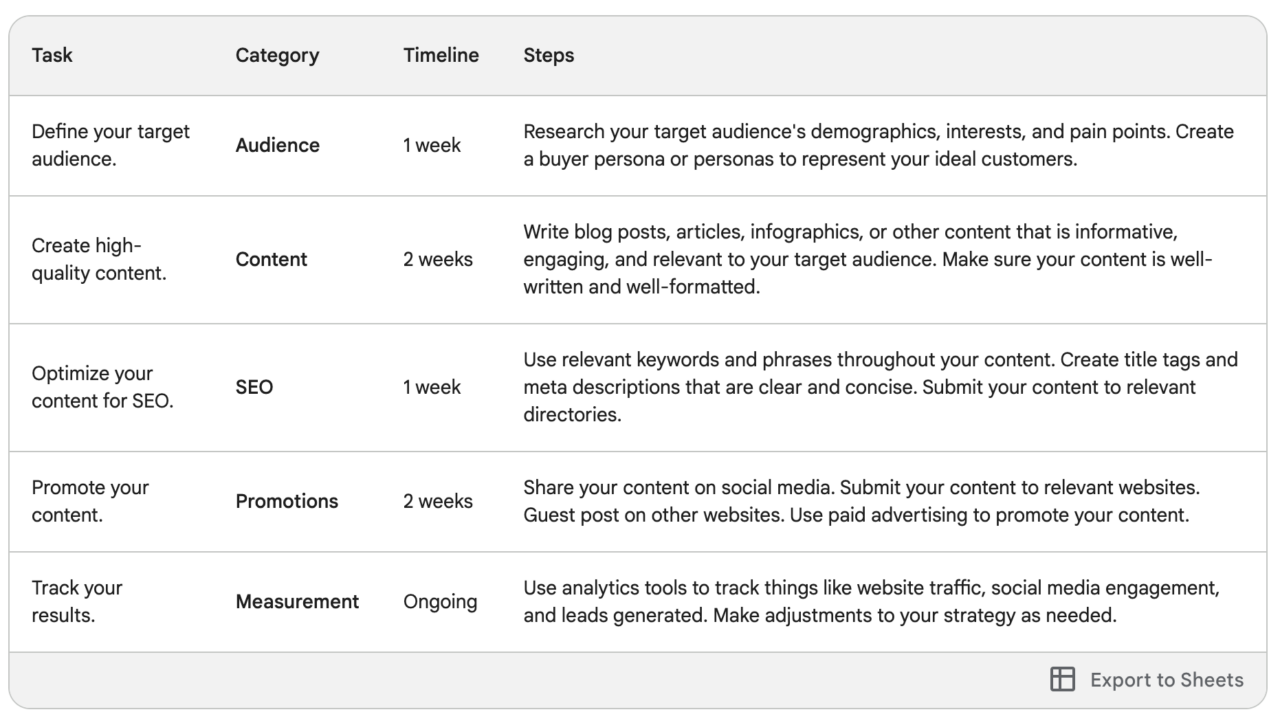Click the Ongoing timeline cell
Image resolution: width=1280 pixels, height=723 pixels.
coord(440,601)
